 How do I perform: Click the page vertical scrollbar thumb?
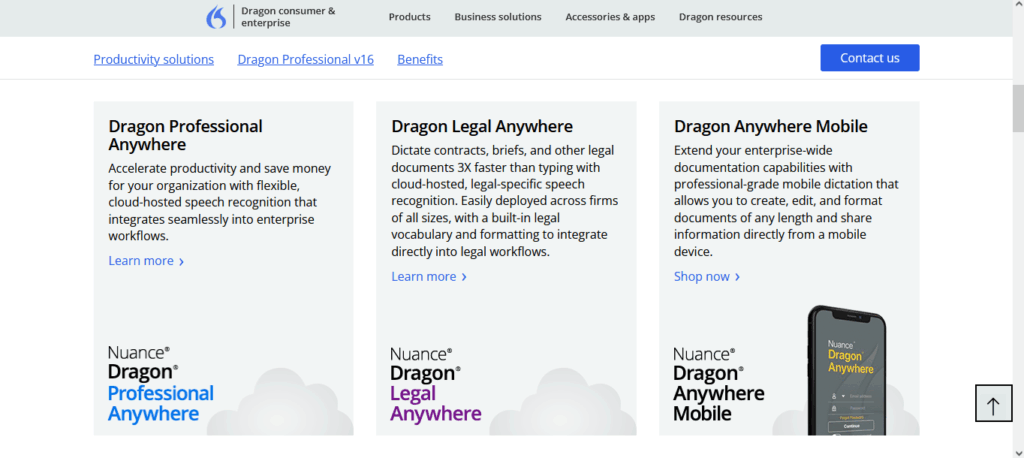click(x=1018, y=108)
